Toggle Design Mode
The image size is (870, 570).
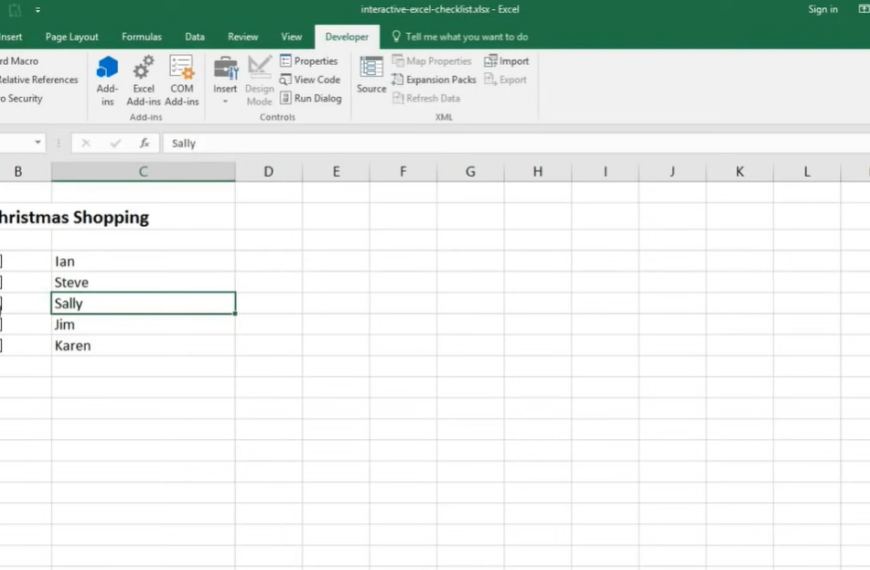tap(259, 81)
